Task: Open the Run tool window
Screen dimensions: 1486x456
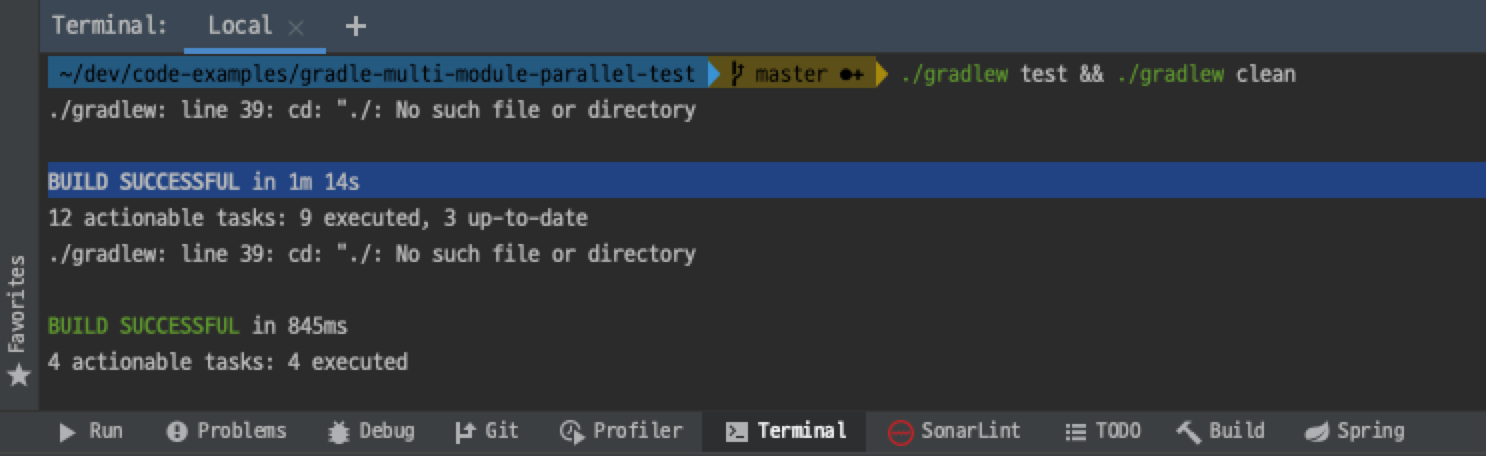Action: (x=91, y=431)
